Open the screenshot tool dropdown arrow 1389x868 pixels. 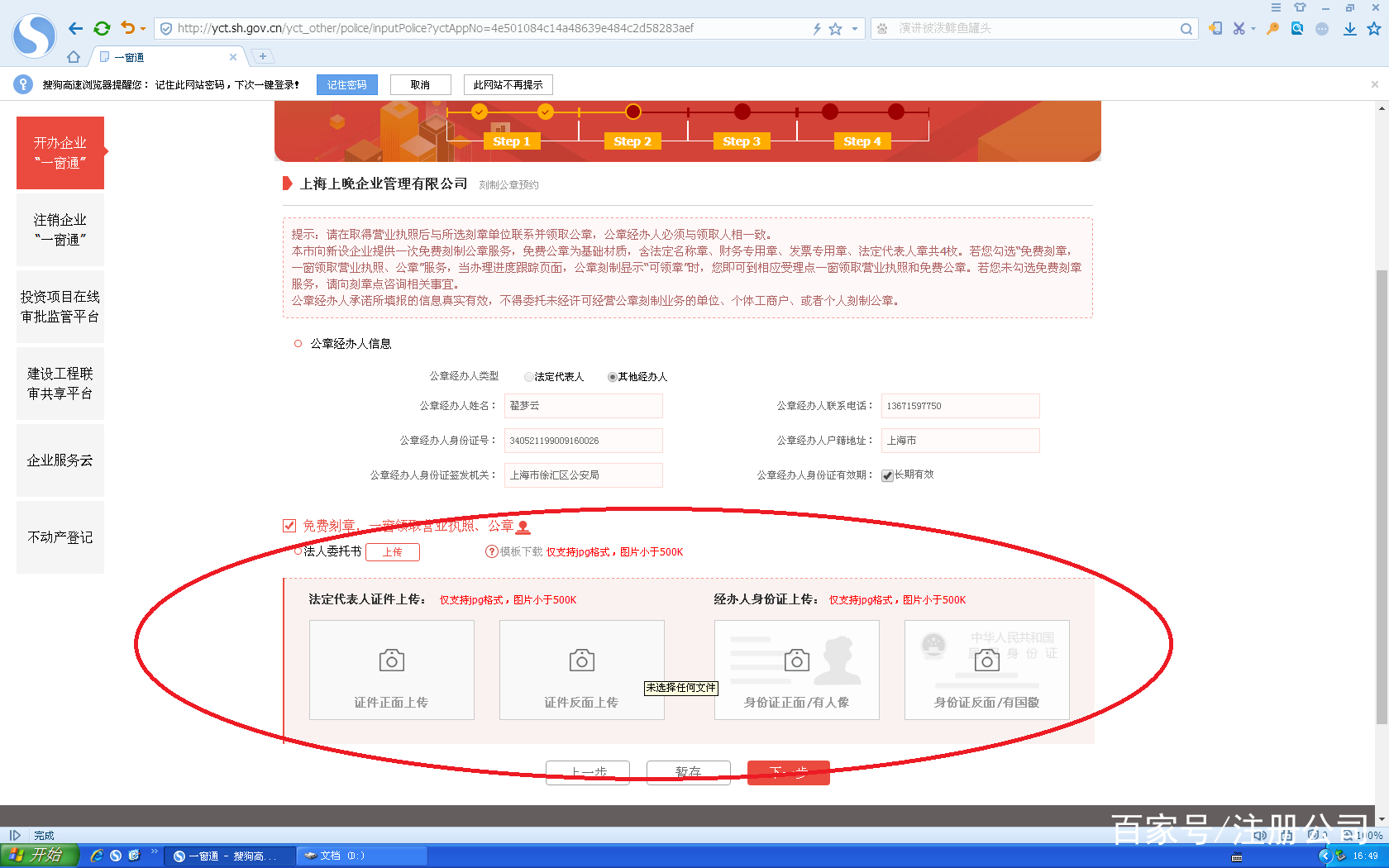click(x=1253, y=28)
